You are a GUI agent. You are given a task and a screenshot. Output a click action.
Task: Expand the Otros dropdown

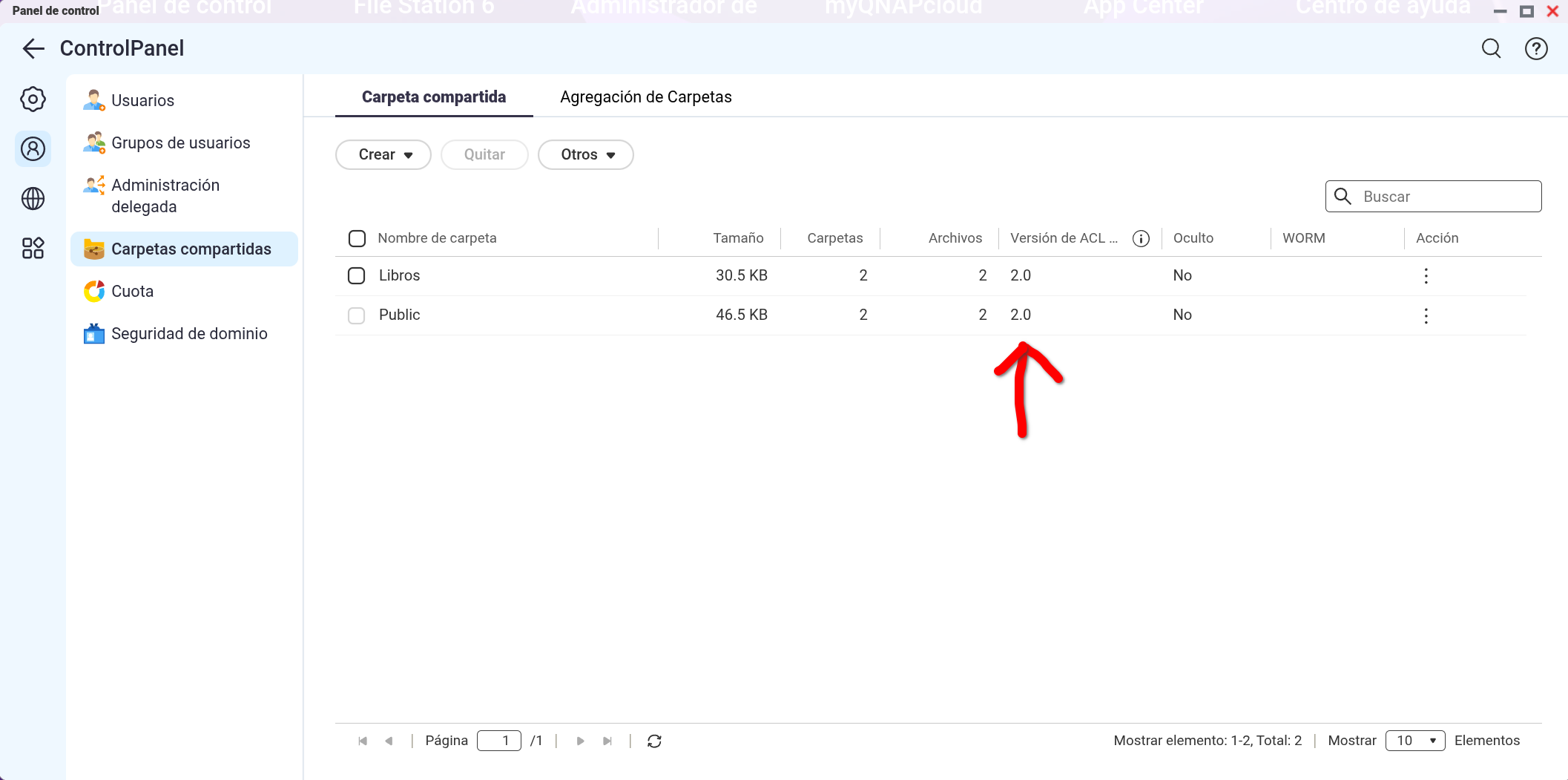pyautogui.click(x=586, y=155)
